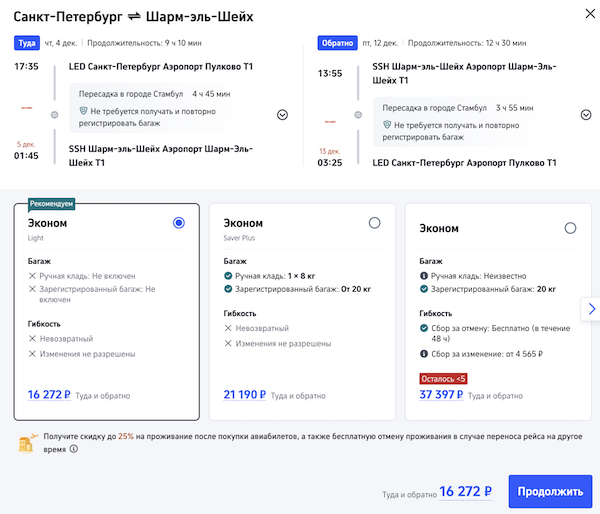The width and height of the screenshot is (600, 514).
Task: Click the Продолжить button
Action: (550, 491)
